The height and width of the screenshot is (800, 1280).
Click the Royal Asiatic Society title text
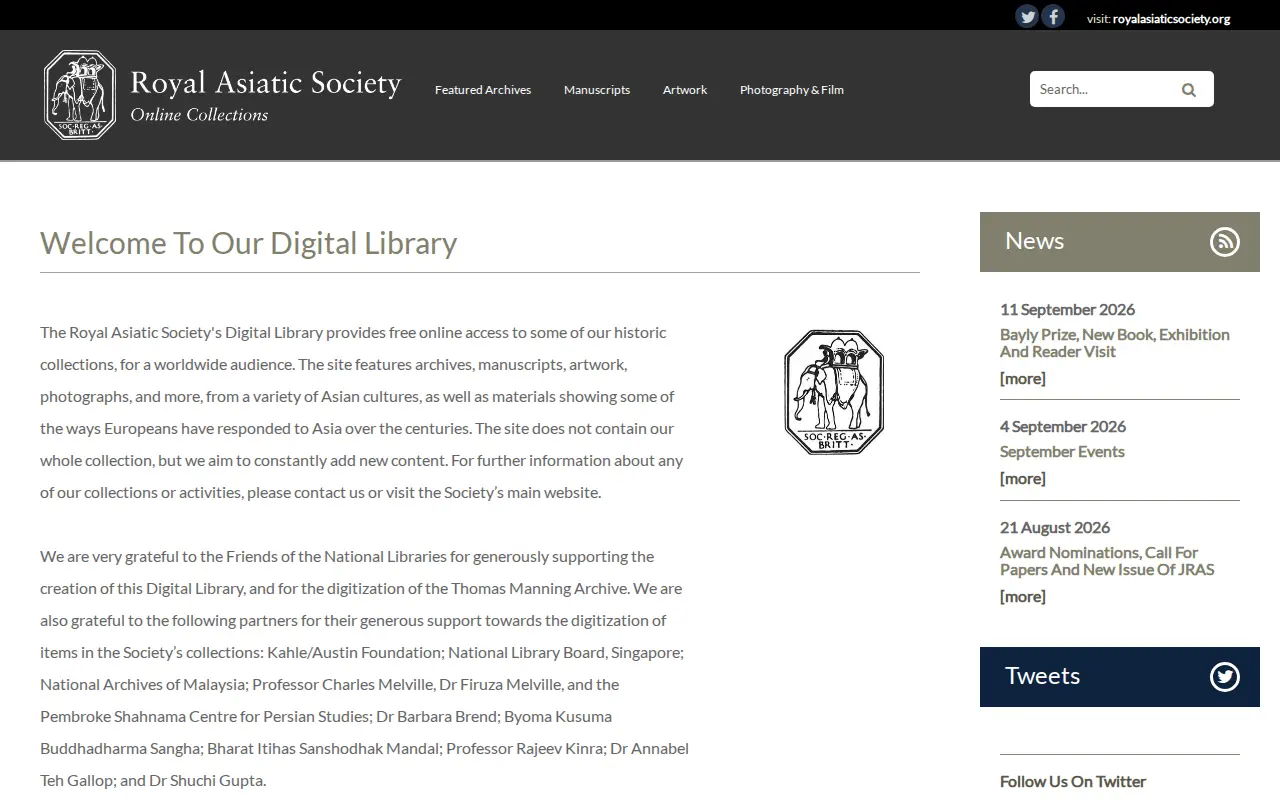(266, 82)
